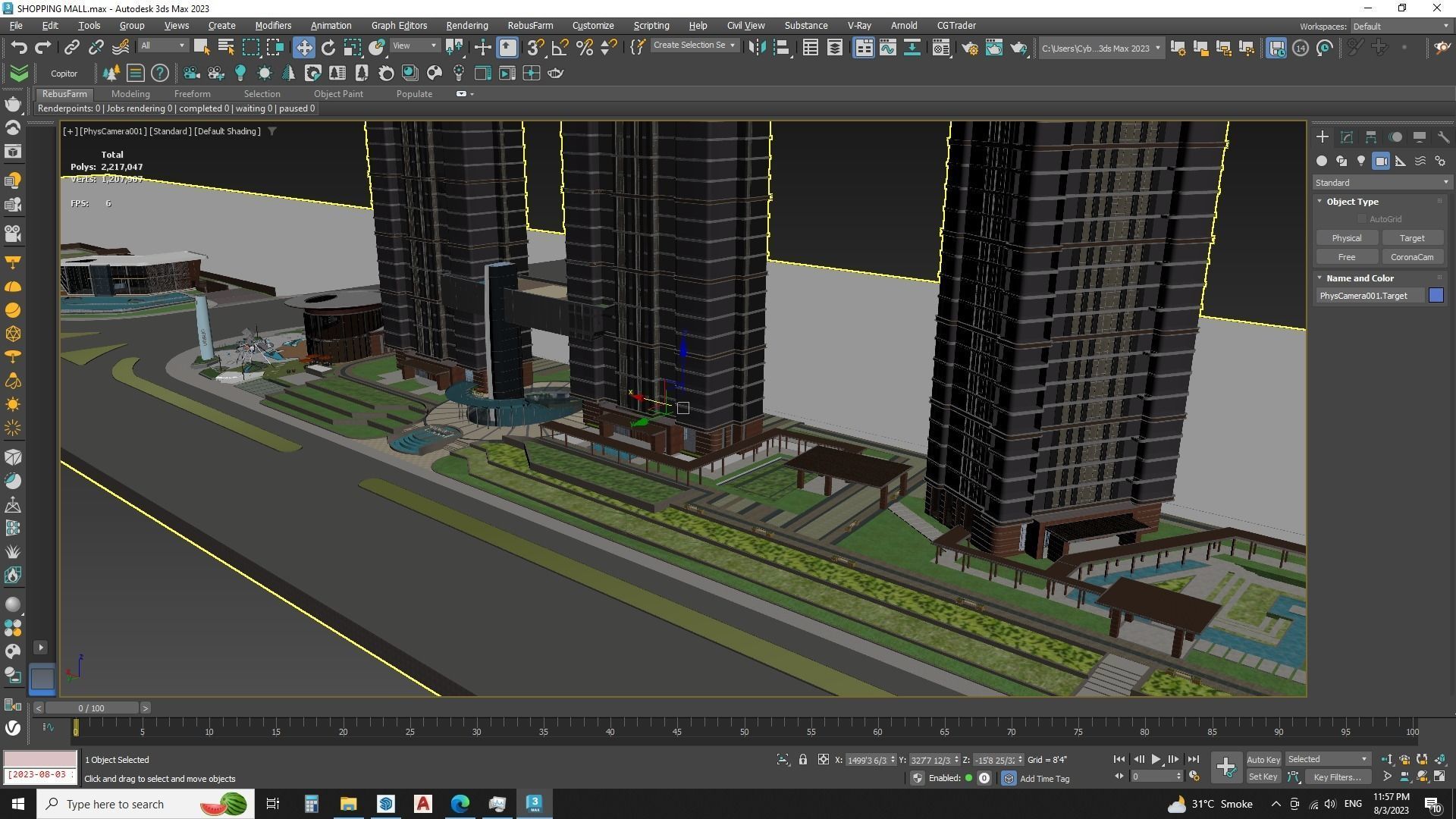Open the selection filter All dropdown
The width and height of the screenshot is (1456, 819).
[x=163, y=45]
